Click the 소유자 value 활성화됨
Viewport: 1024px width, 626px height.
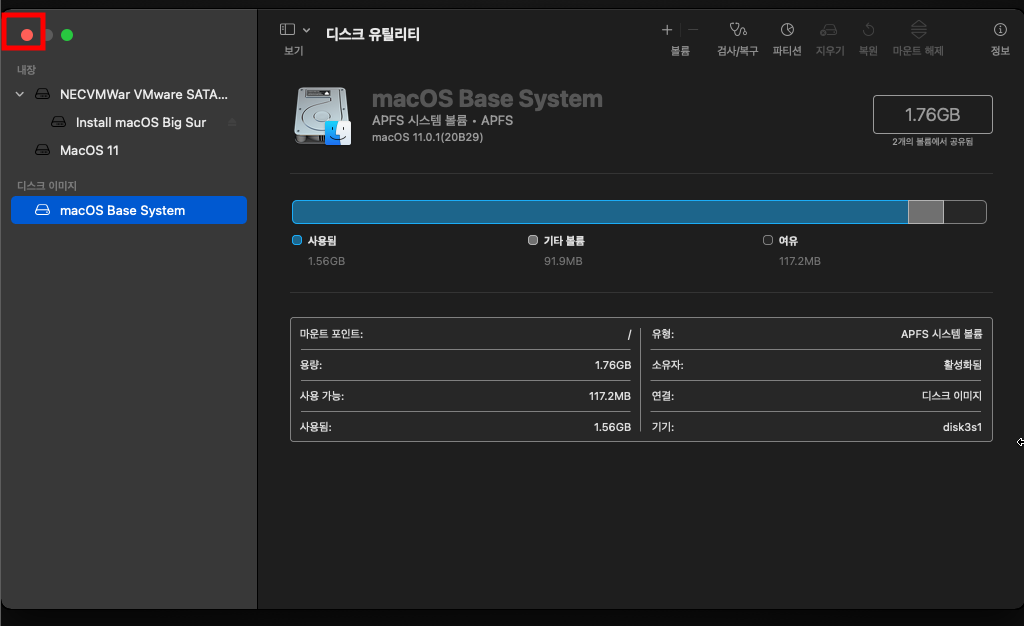(963, 365)
